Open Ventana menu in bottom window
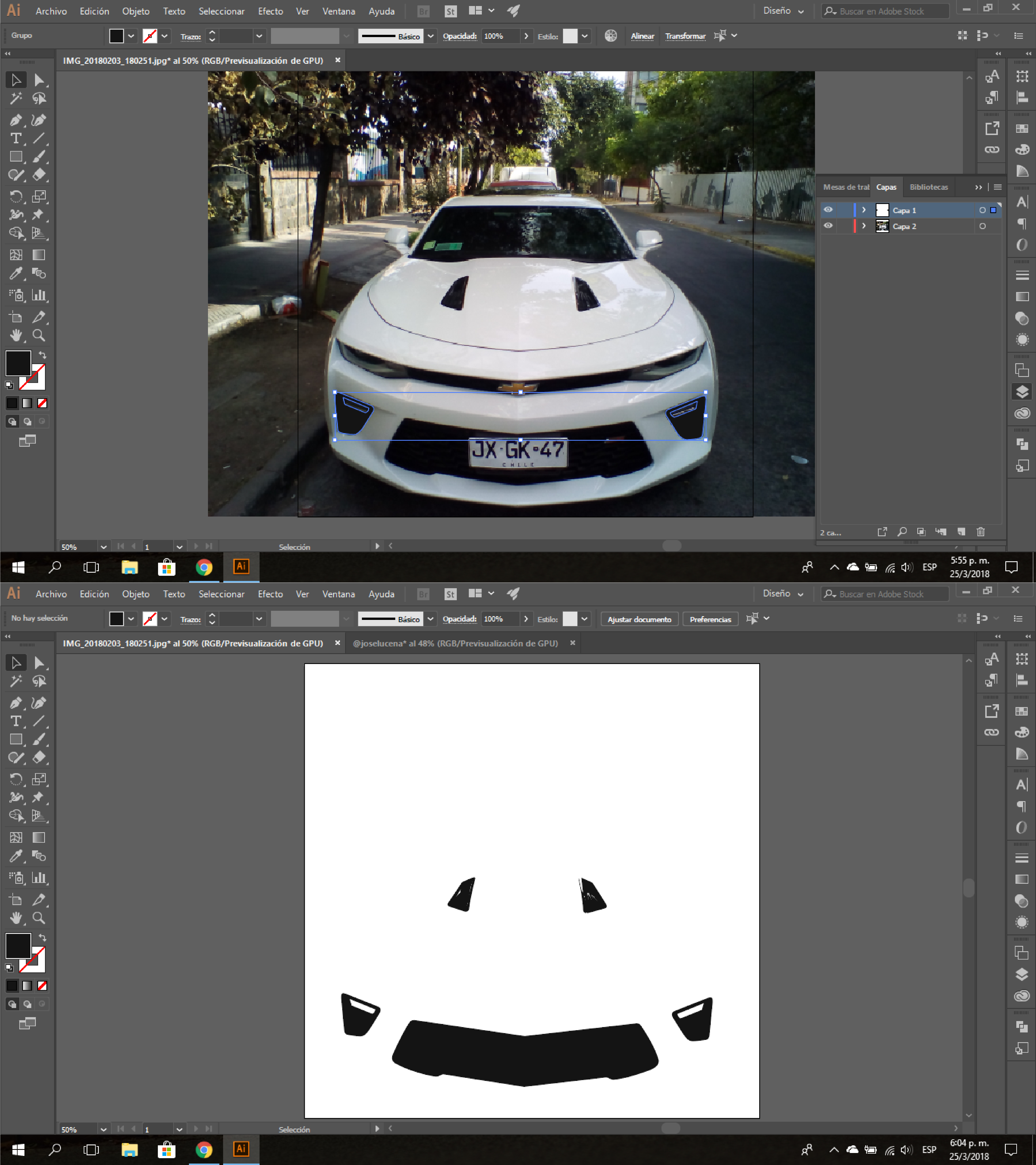Viewport: 1036px width, 1165px height. (339, 594)
